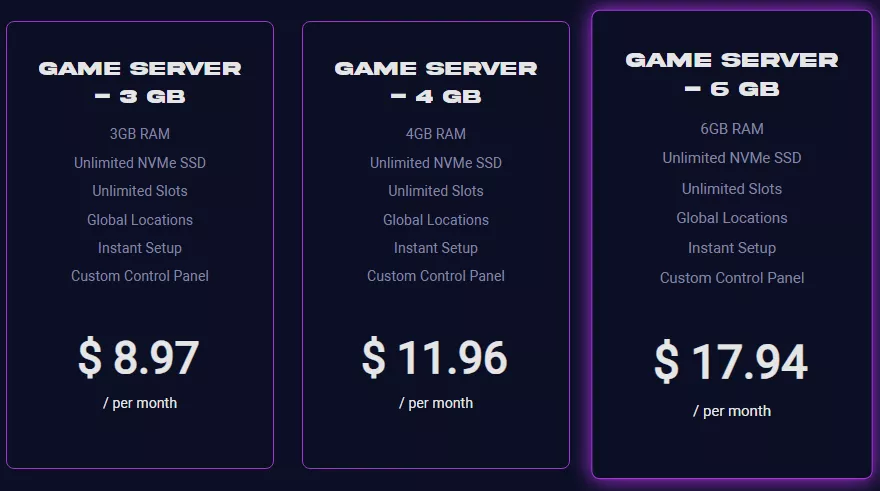Screen dimensions: 880x491
Task: Click Unlimited NVMe SSD in 6 GB card
Action: (732, 158)
